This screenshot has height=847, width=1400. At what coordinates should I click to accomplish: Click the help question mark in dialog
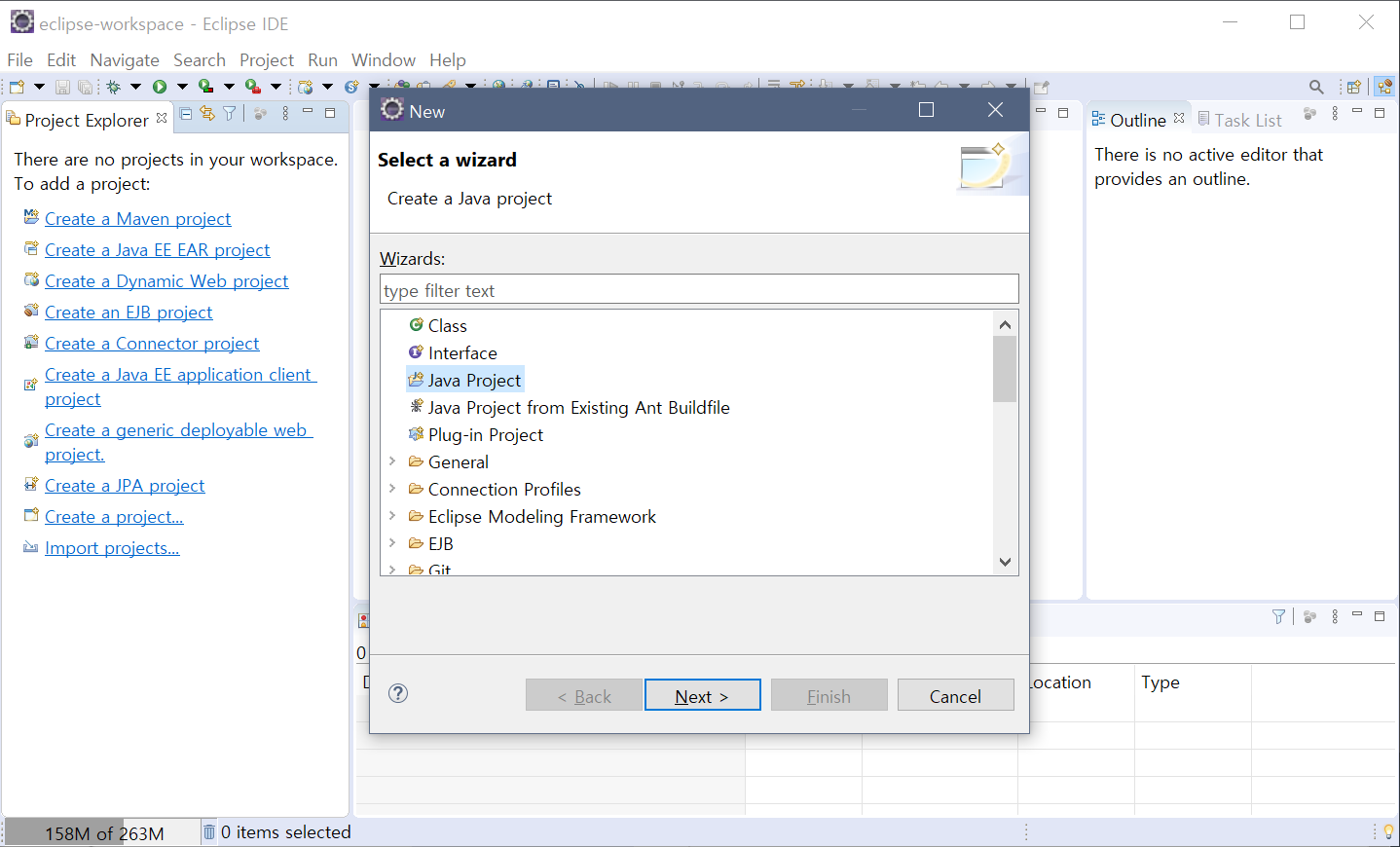tap(398, 693)
